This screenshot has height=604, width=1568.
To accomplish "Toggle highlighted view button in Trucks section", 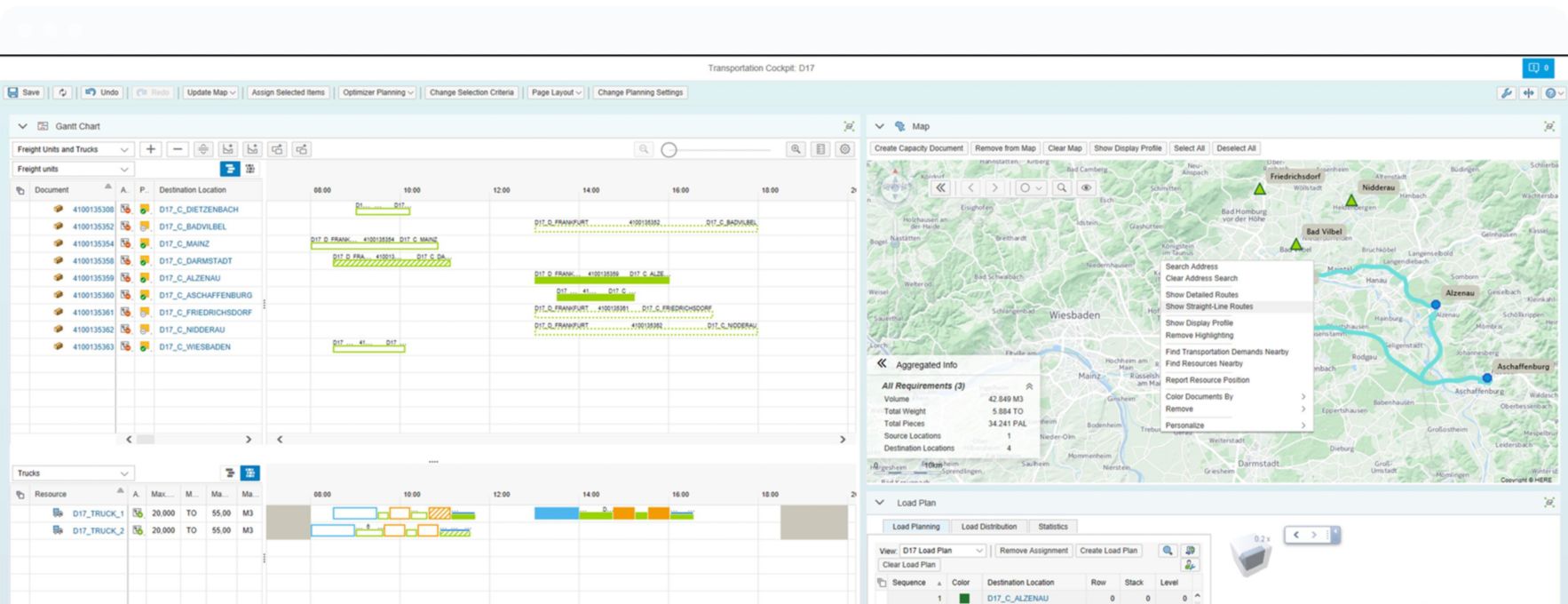I will click(250, 473).
